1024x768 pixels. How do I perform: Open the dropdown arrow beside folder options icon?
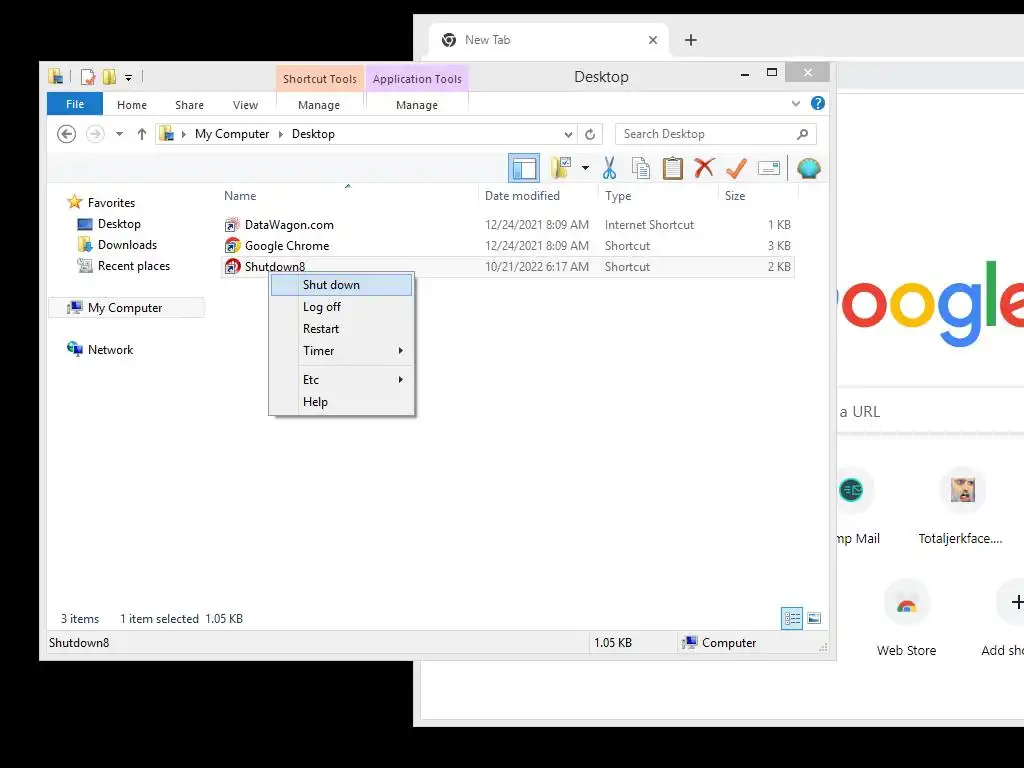(x=585, y=168)
